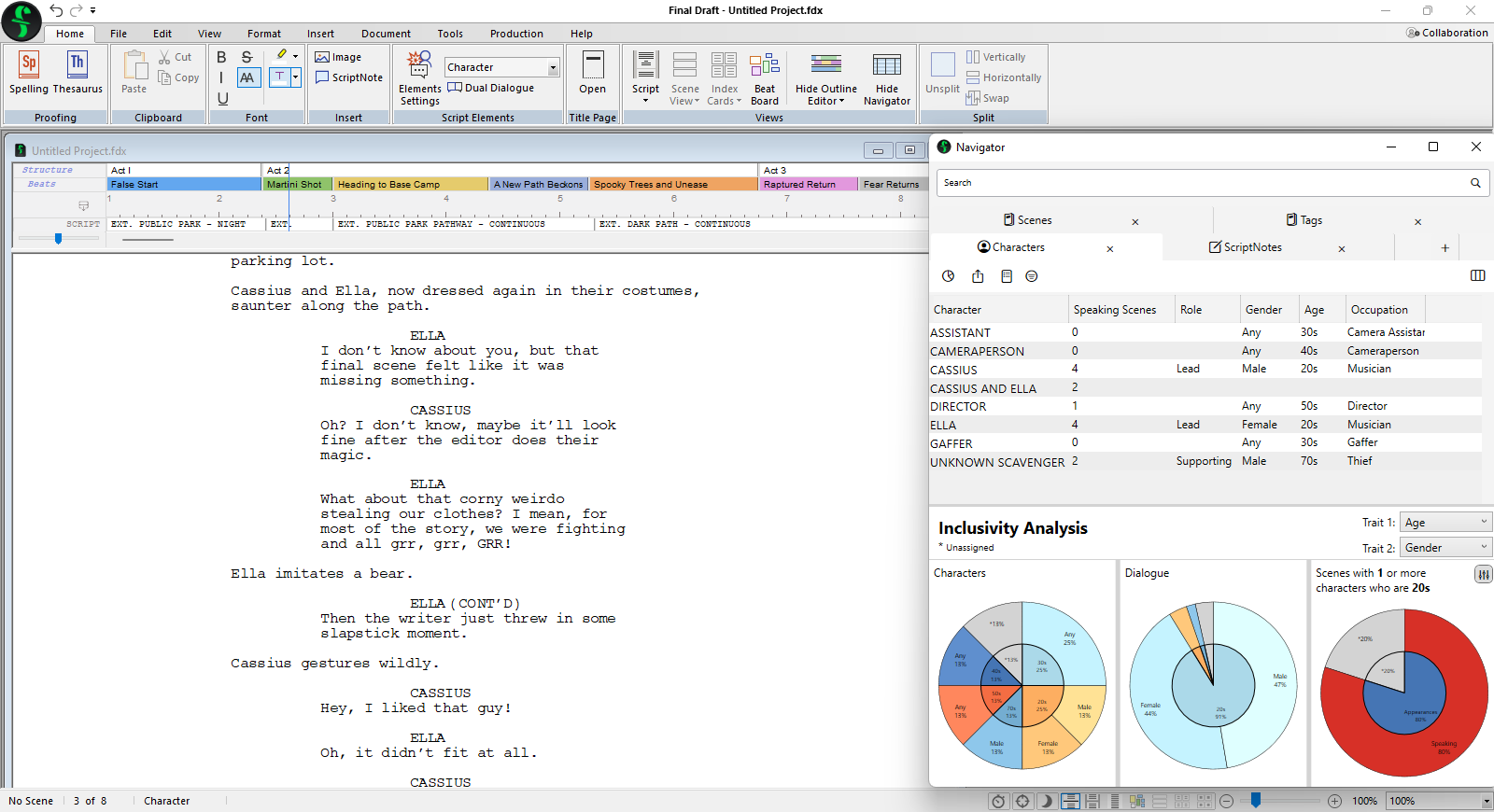1494x812 pixels.
Task: Start the writing sprint timer in status bar
Action: coord(998,801)
